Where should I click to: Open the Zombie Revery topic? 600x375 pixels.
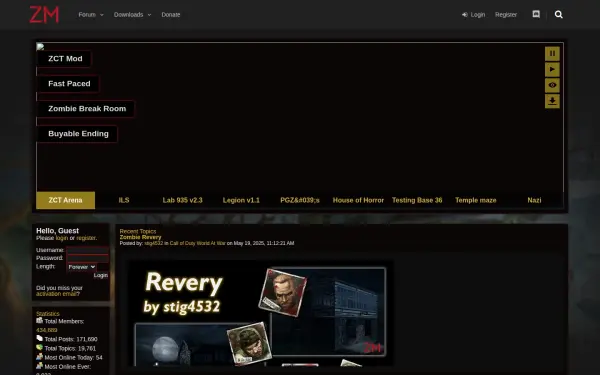coord(140,237)
